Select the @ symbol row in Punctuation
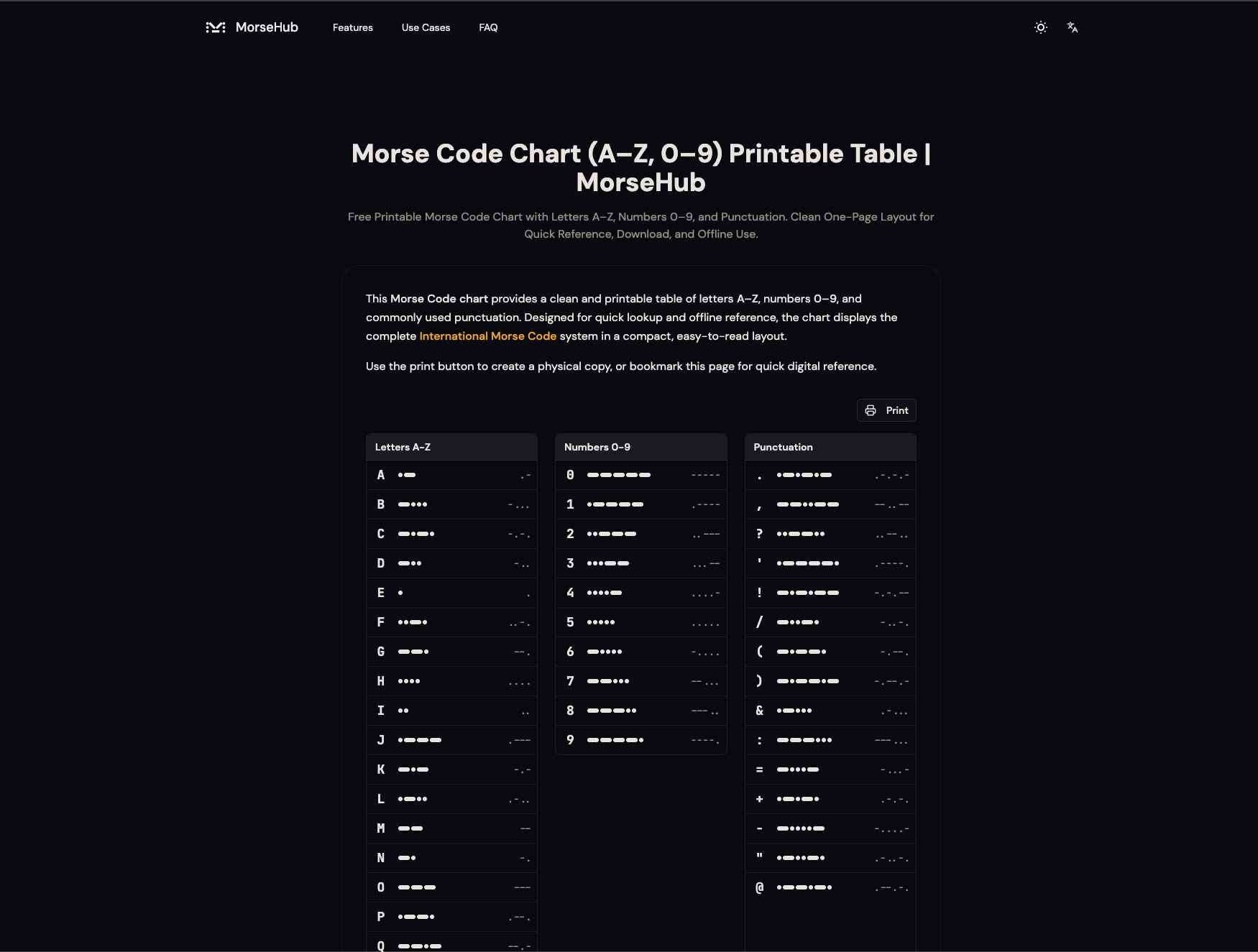The width and height of the screenshot is (1258, 952). [830, 887]
